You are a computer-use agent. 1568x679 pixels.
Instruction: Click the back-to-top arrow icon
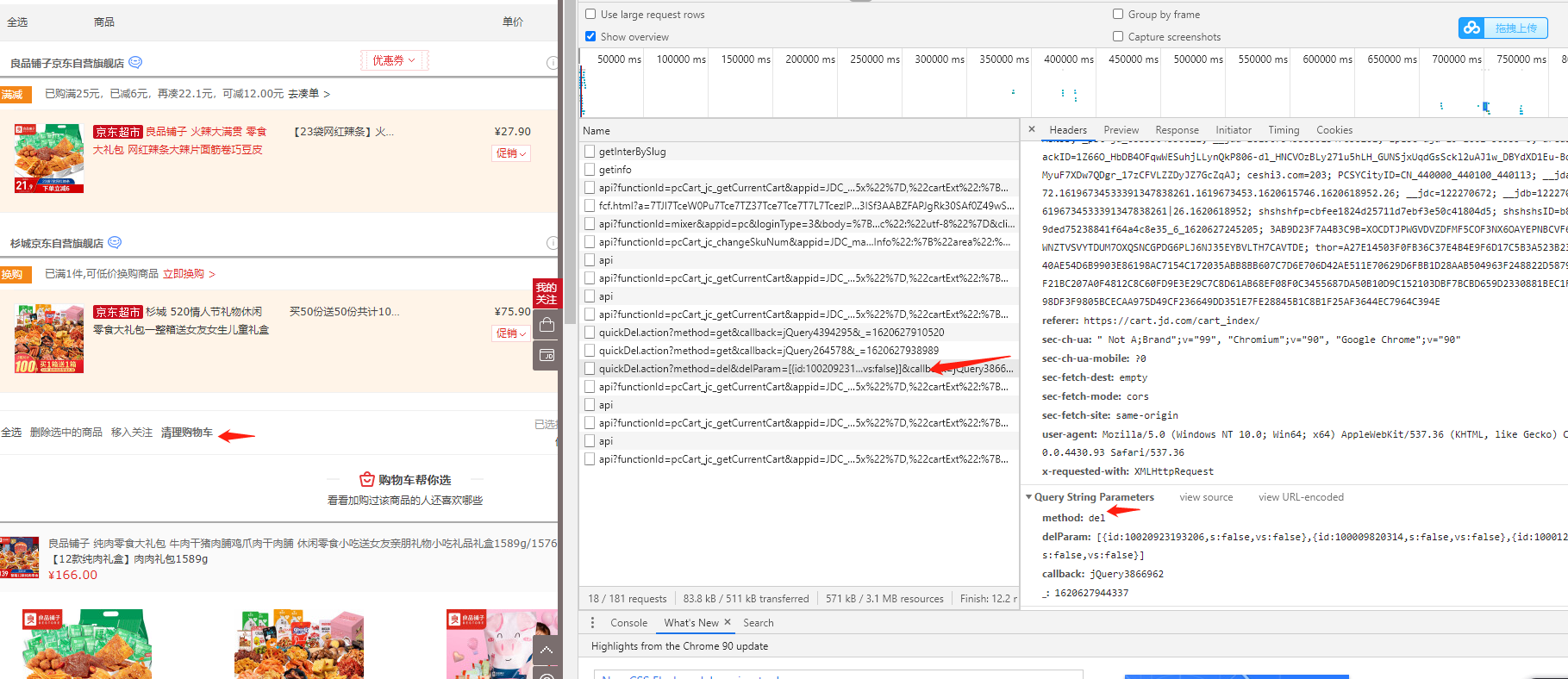547,651
